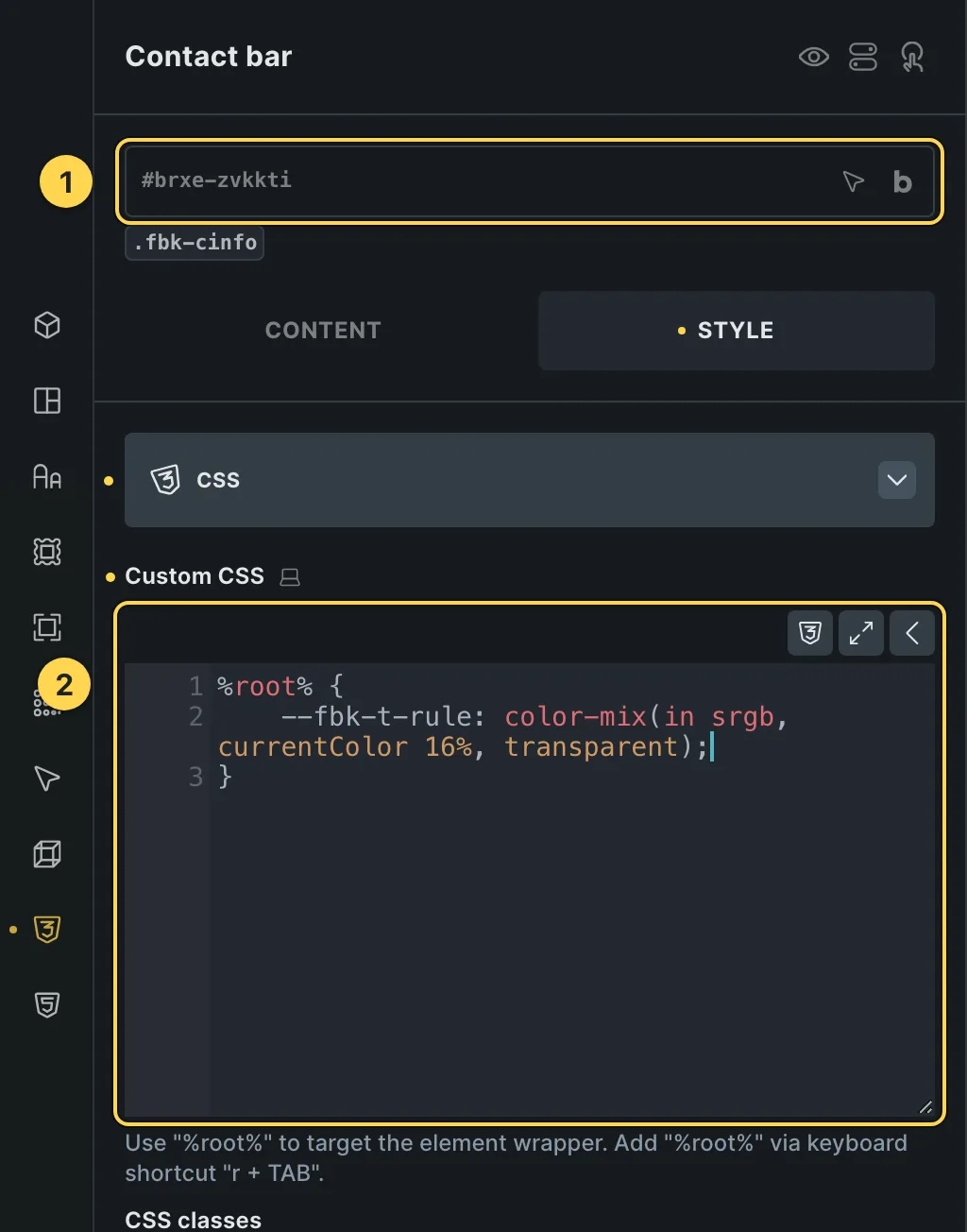967x1232 pixels.
Task: Open the 3D wireframe box icon in the sidebar
Action: pyautogui.click(x=47, y=854)
